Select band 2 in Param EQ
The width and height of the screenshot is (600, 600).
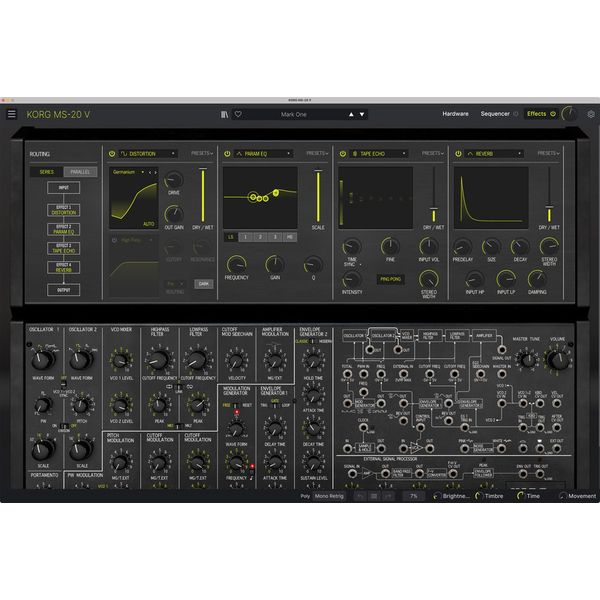(x=260, y=237)
